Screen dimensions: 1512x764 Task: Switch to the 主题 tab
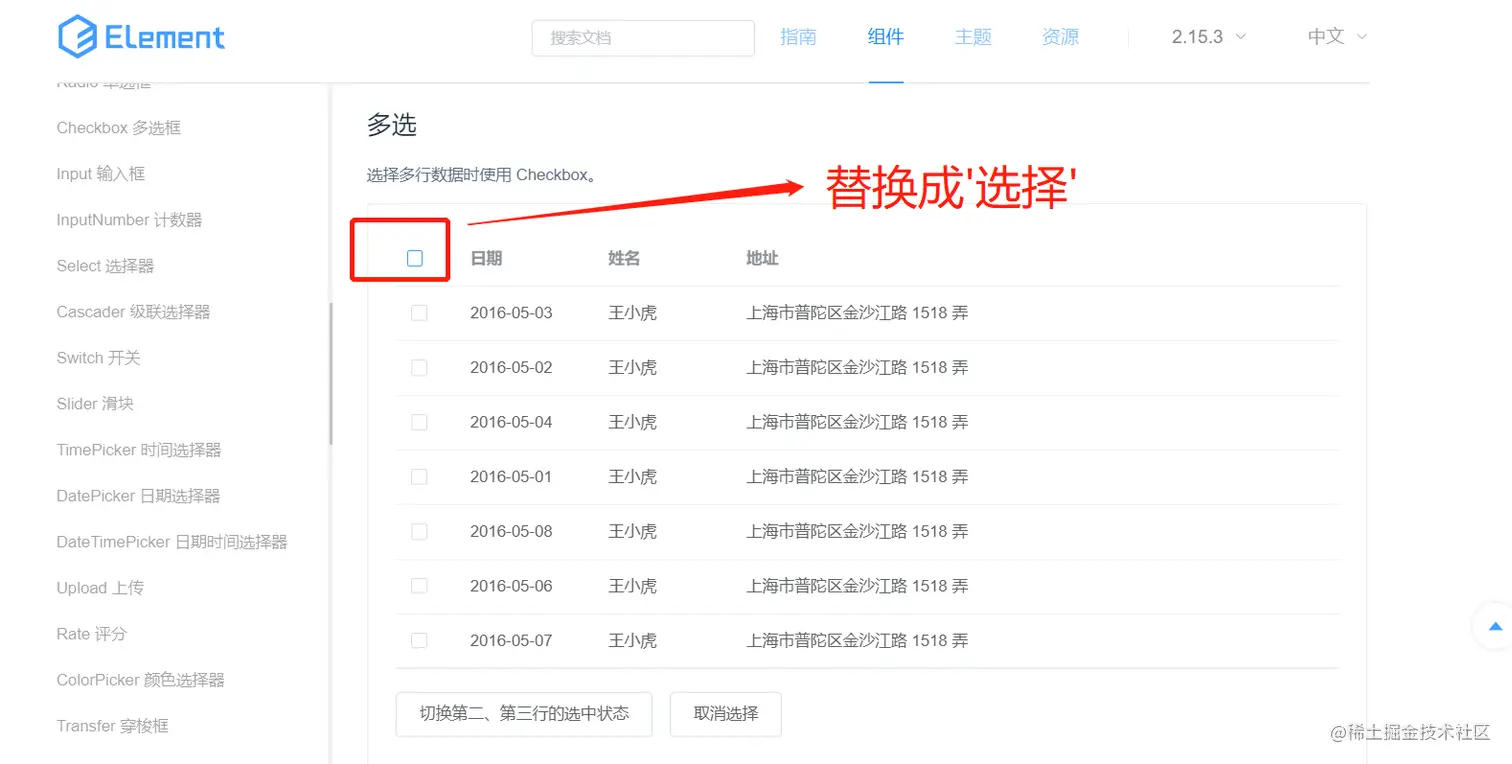coord(972,36)
